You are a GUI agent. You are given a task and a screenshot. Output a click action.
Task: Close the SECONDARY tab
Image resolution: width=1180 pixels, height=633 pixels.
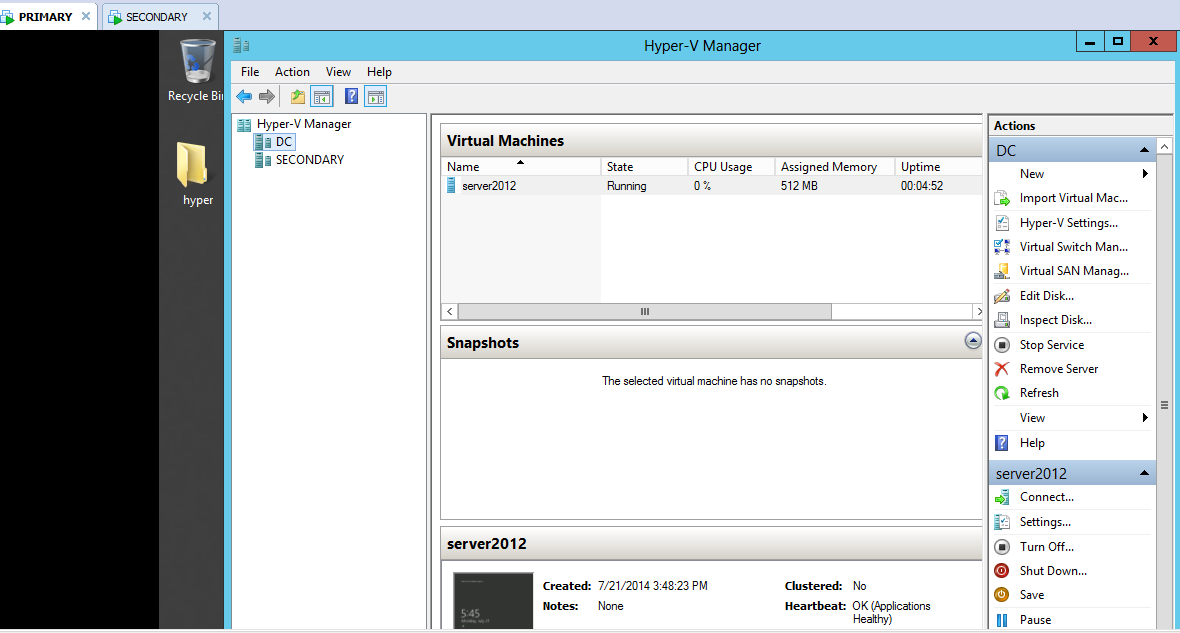point(207,16)
